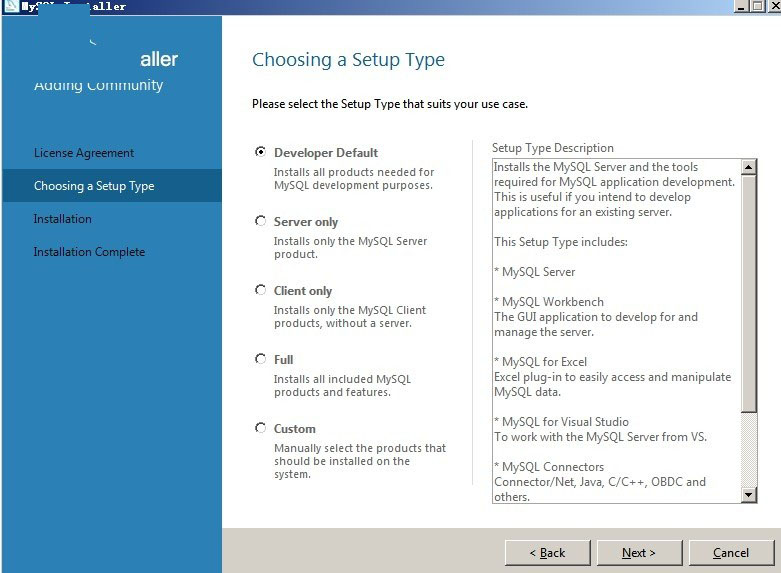Go to the next installer step

tap(639, 553)
